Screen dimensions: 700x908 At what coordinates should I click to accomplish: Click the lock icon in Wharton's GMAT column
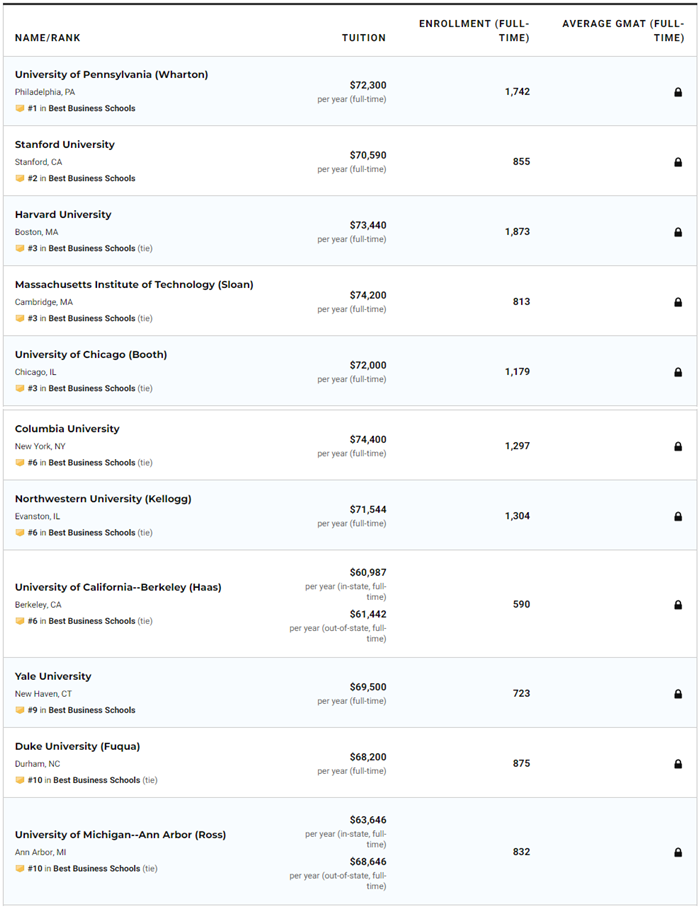coord(678,92)
